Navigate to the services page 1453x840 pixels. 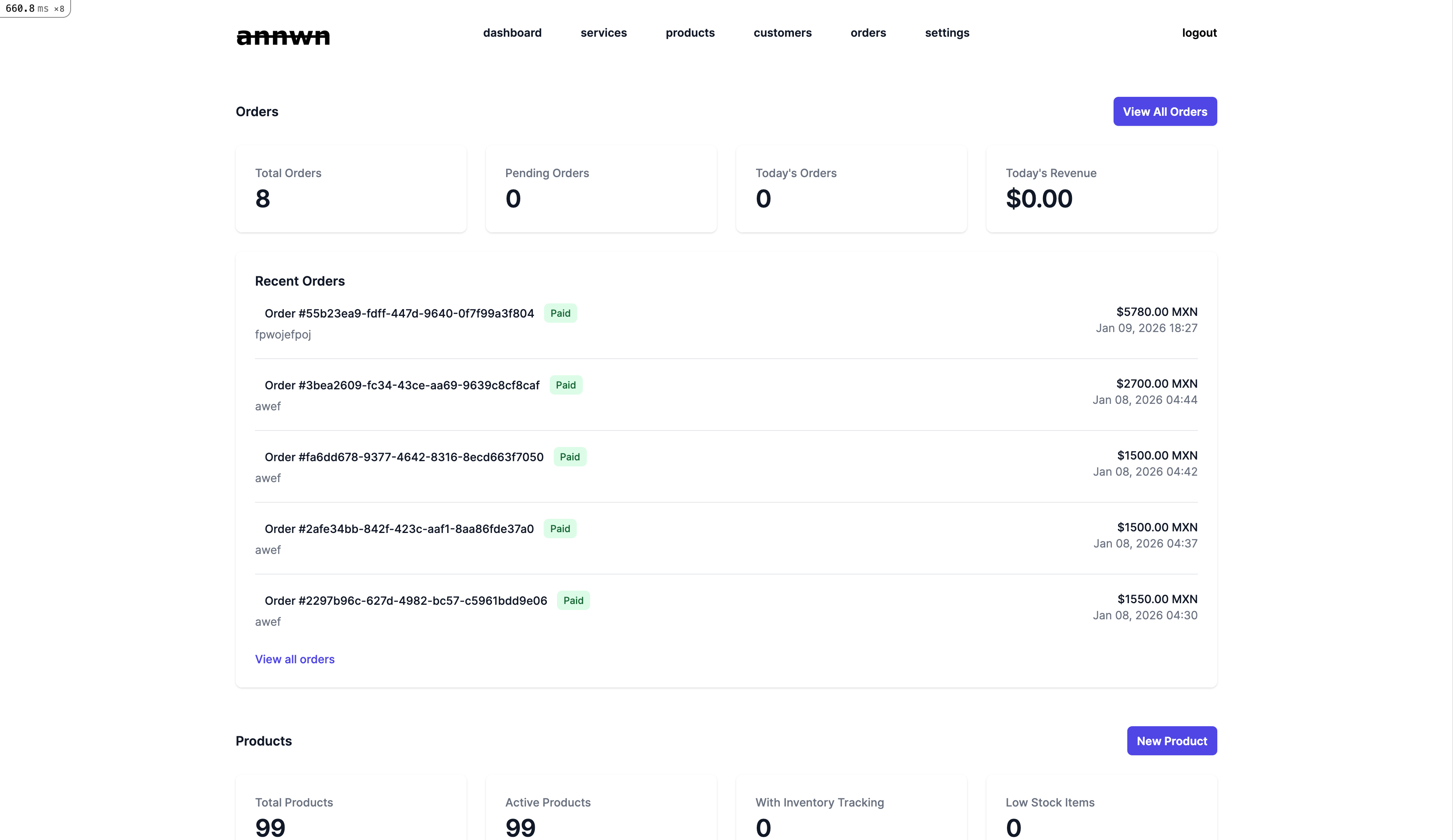tap(603, 33)
